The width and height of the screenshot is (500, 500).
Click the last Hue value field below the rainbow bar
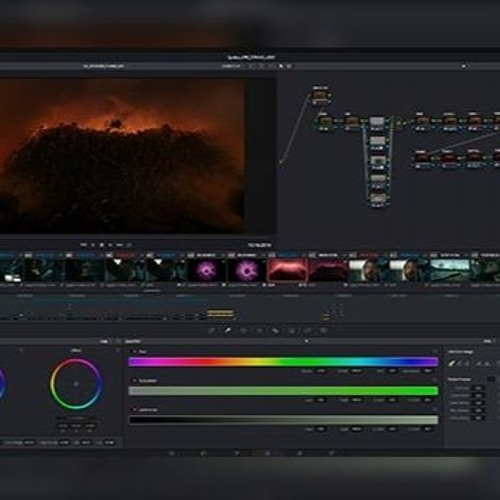[x=428, y=371]
